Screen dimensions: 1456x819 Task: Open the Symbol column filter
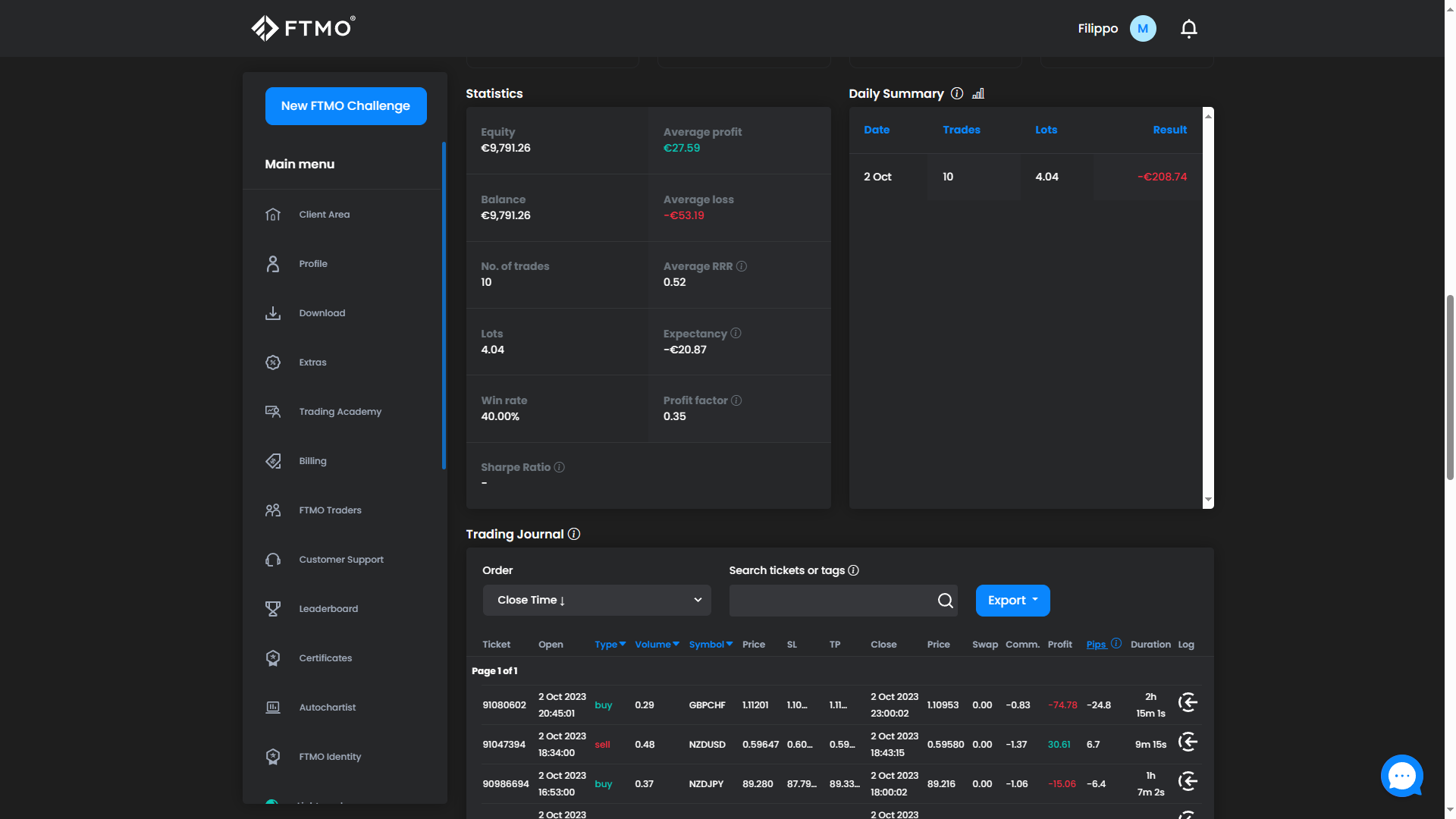click(x=711, y=645)
